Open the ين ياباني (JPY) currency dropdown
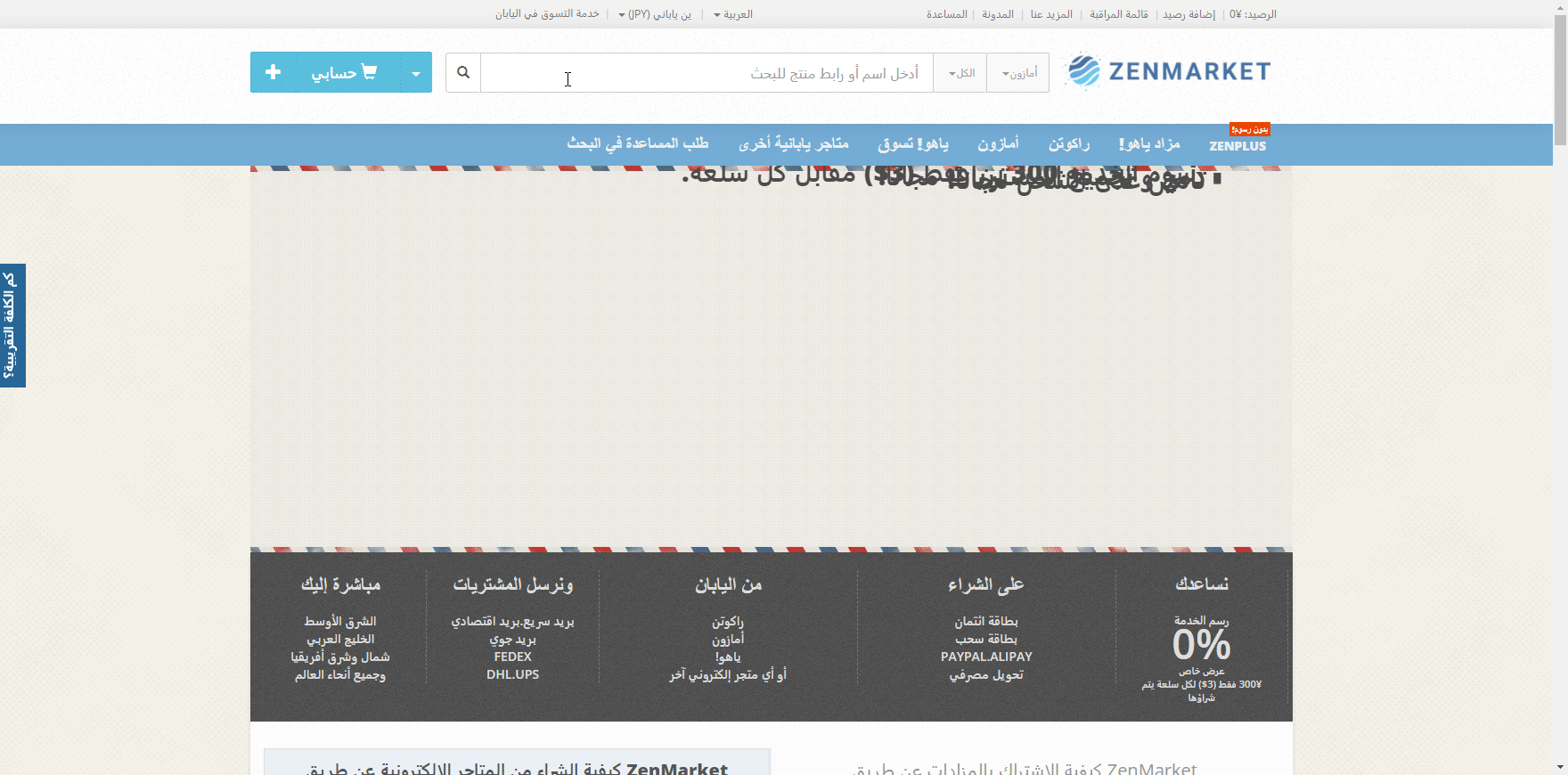 655,14
